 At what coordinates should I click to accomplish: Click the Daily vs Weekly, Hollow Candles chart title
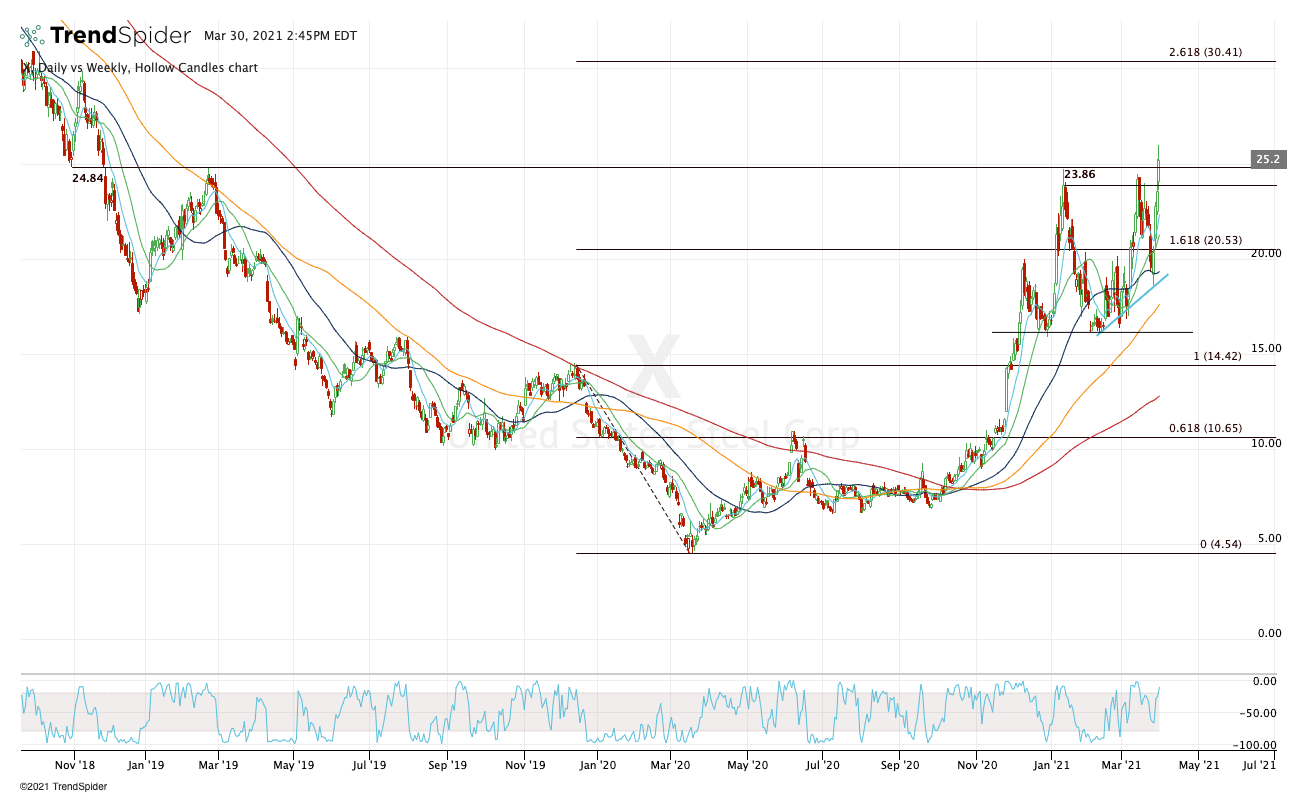tap(146, 68)
